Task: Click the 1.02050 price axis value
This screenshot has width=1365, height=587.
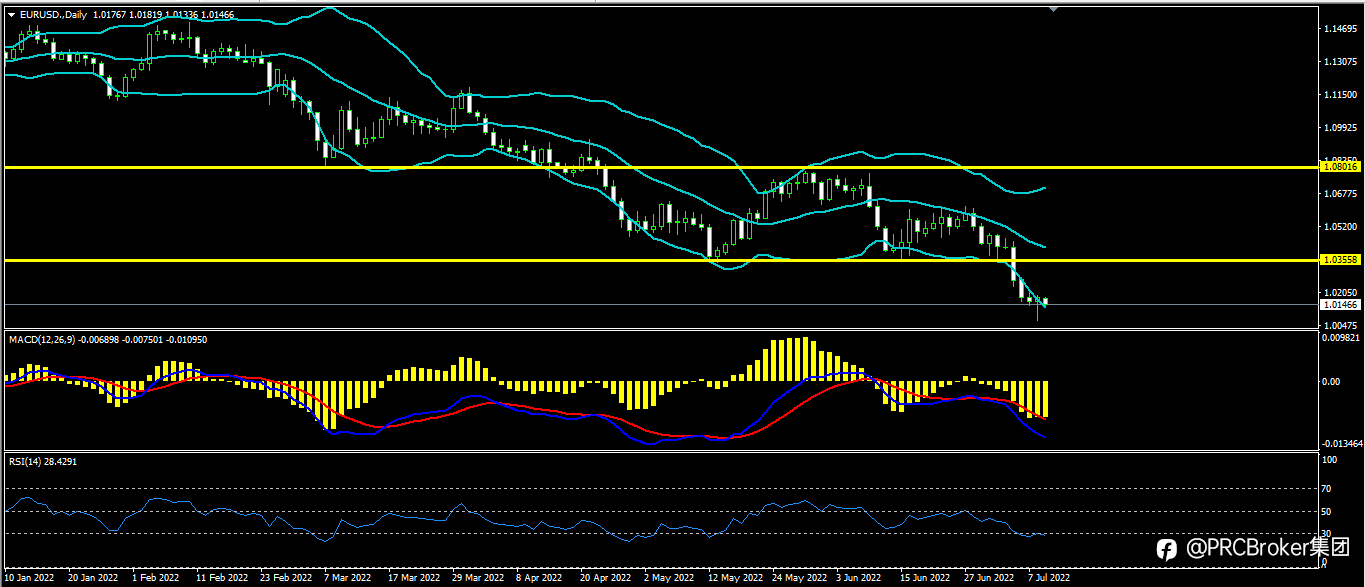Action: point(1340,293)
